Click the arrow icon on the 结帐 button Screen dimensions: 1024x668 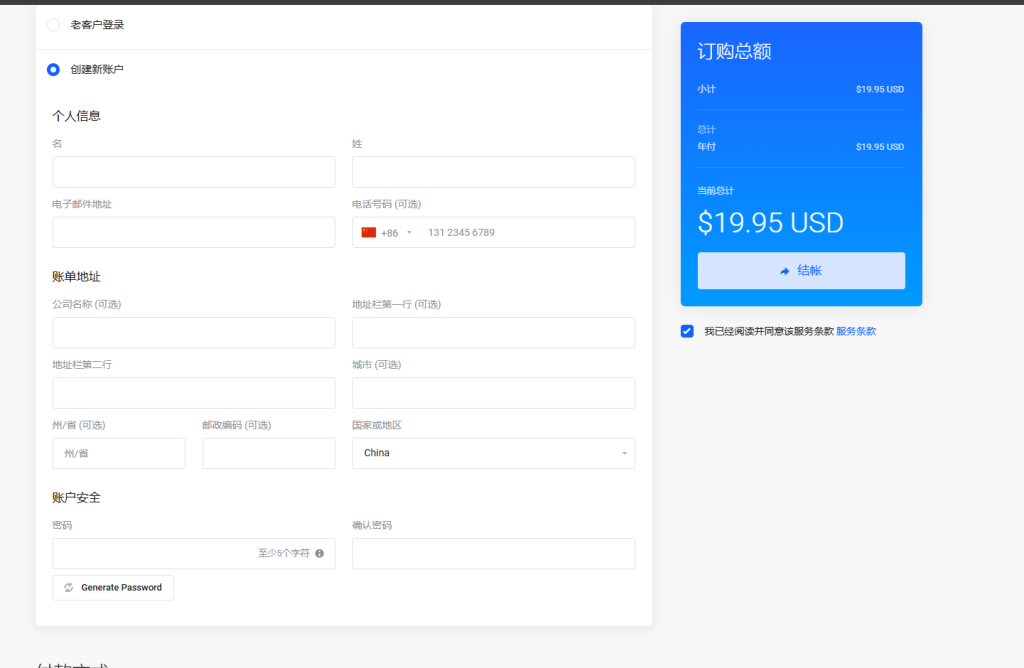pos(785,271)
